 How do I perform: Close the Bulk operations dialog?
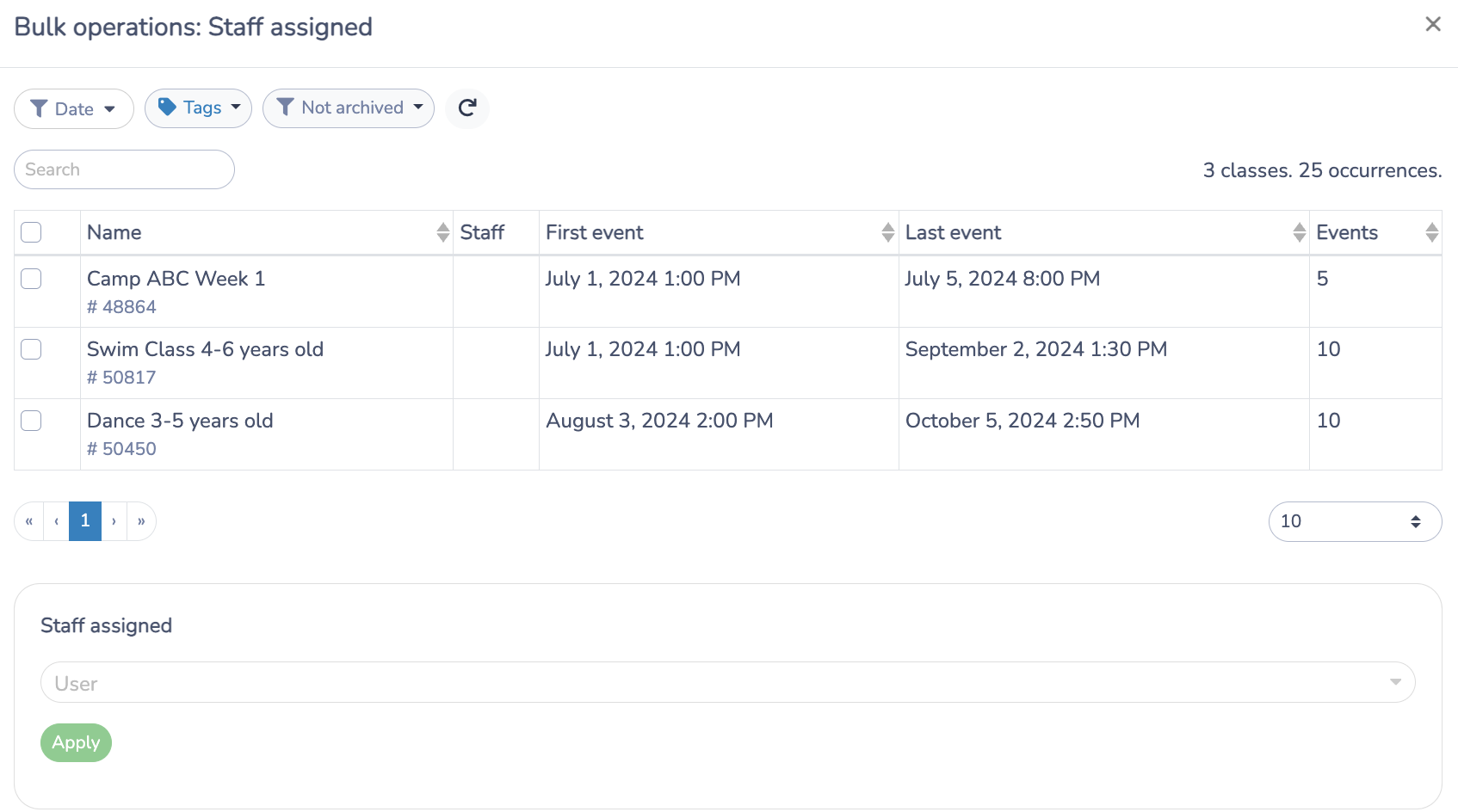[x=1432, y=24]
